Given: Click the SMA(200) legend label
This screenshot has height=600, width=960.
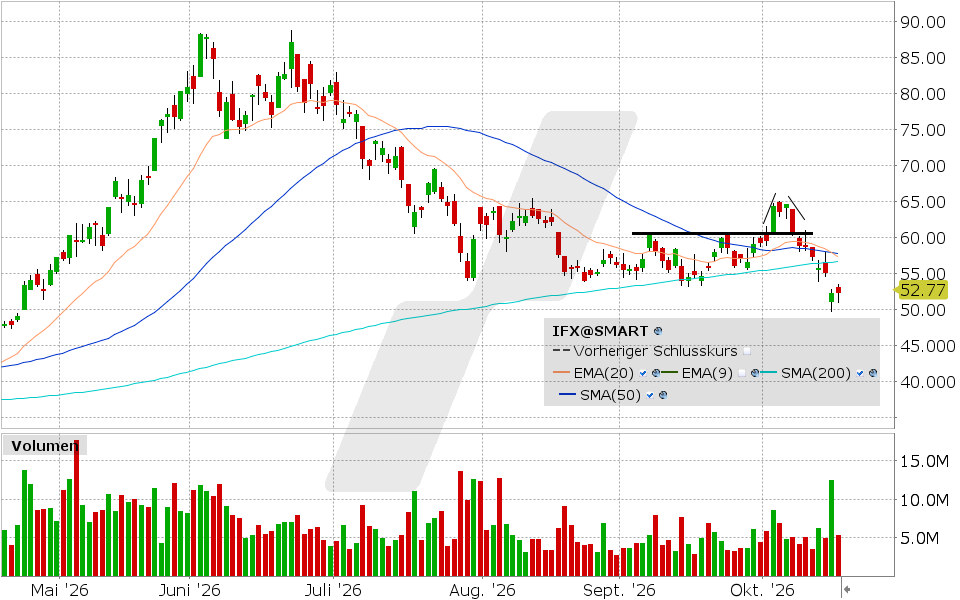Looking at the screenshot, I should 816,373.
